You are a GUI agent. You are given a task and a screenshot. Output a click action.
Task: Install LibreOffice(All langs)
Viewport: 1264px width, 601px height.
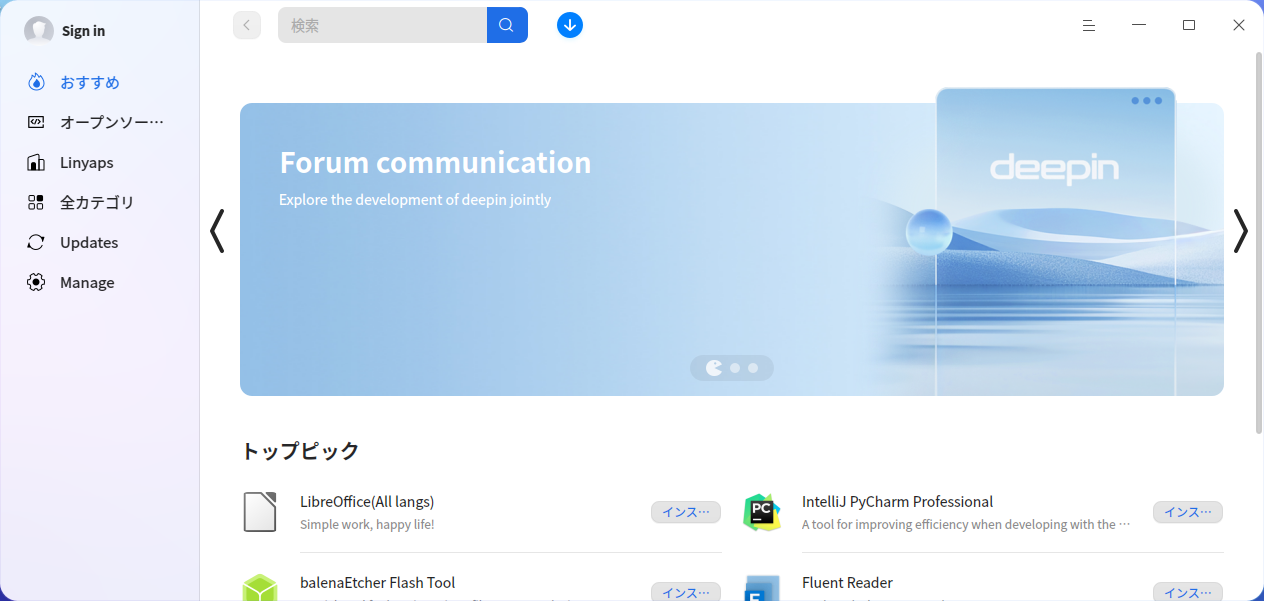pyautogui.click(x=686, y=512)
